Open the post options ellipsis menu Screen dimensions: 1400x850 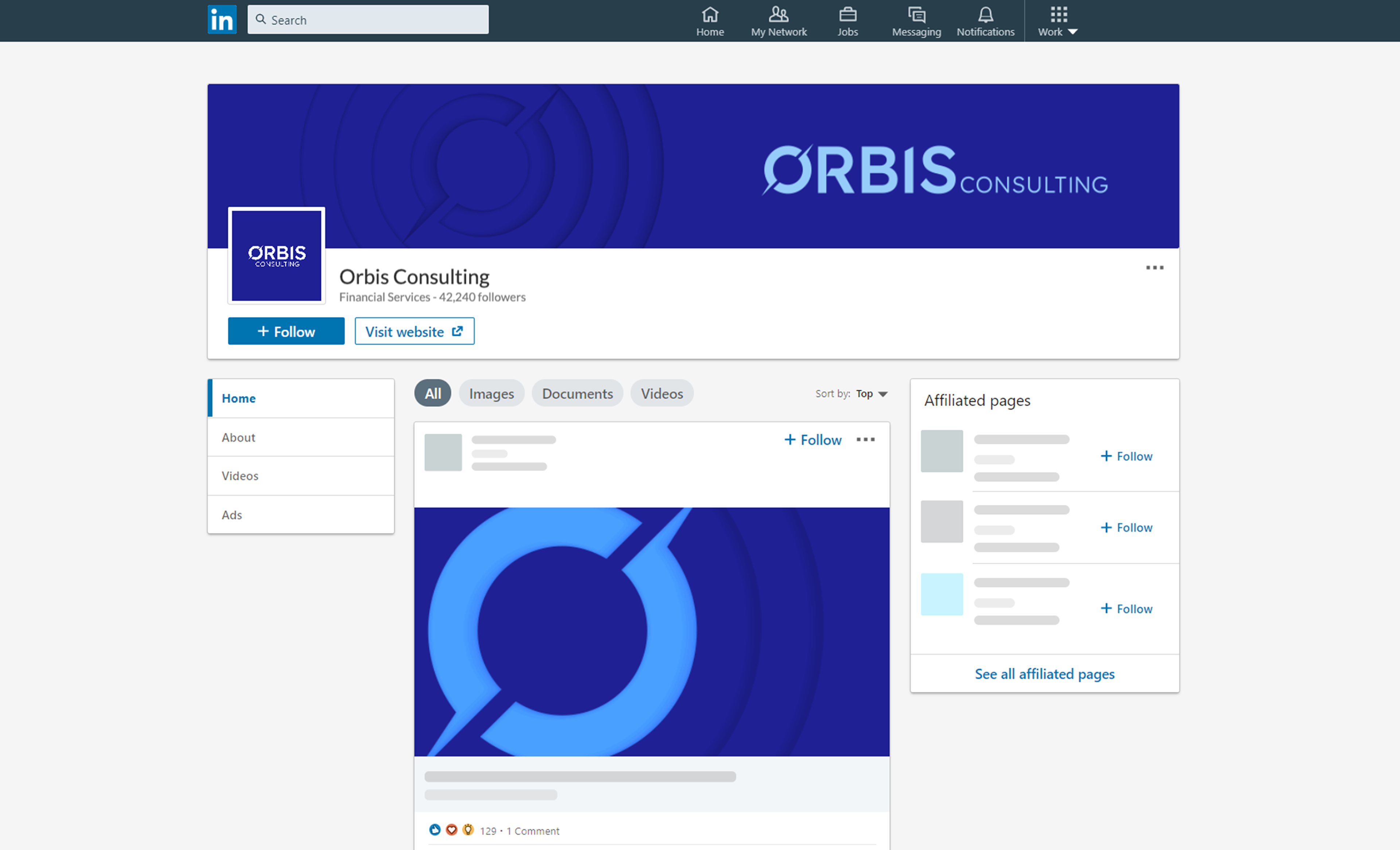click(866, 440)
